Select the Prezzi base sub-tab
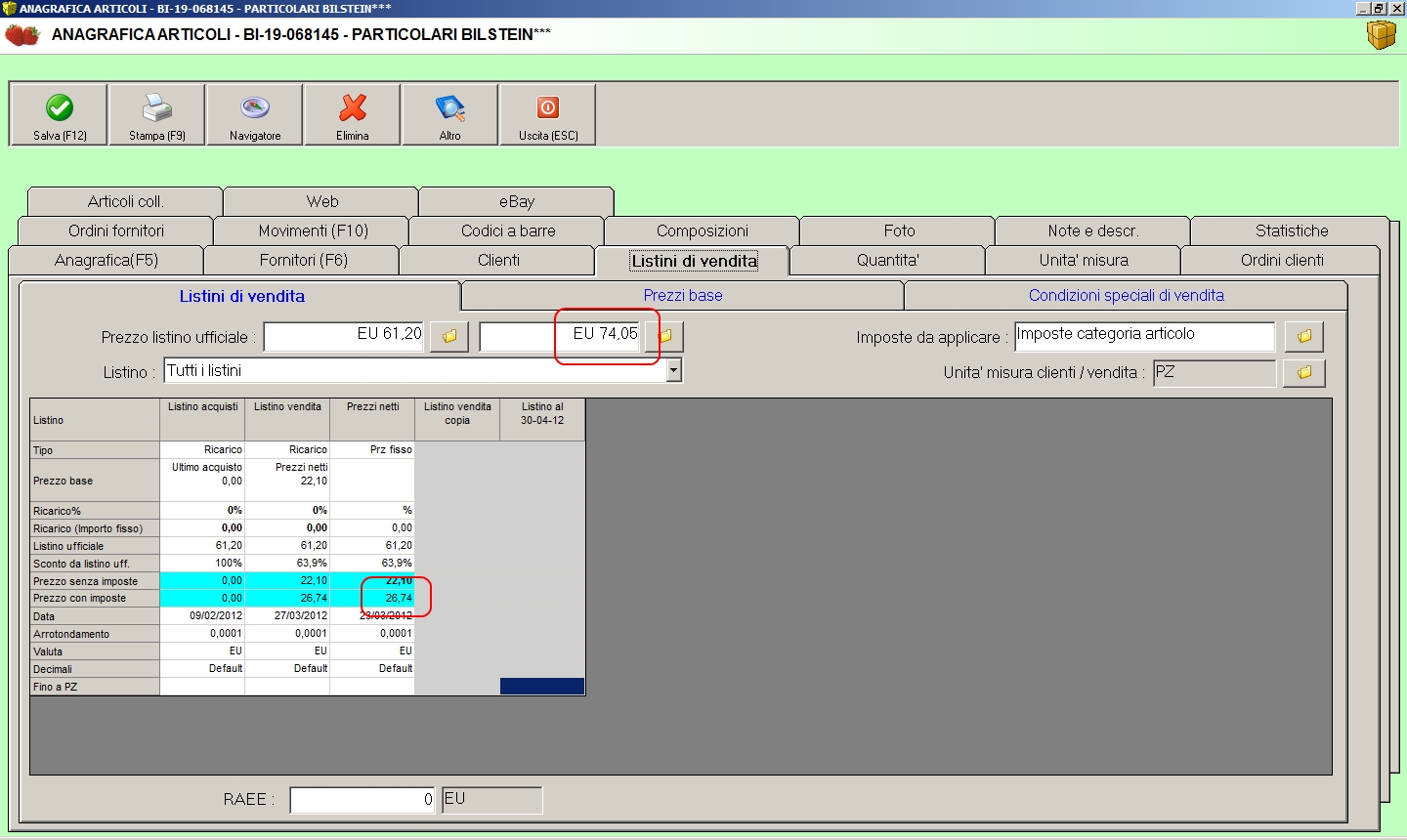The height and width of the screenshot is (840, 1407). [x=683, y=296]
